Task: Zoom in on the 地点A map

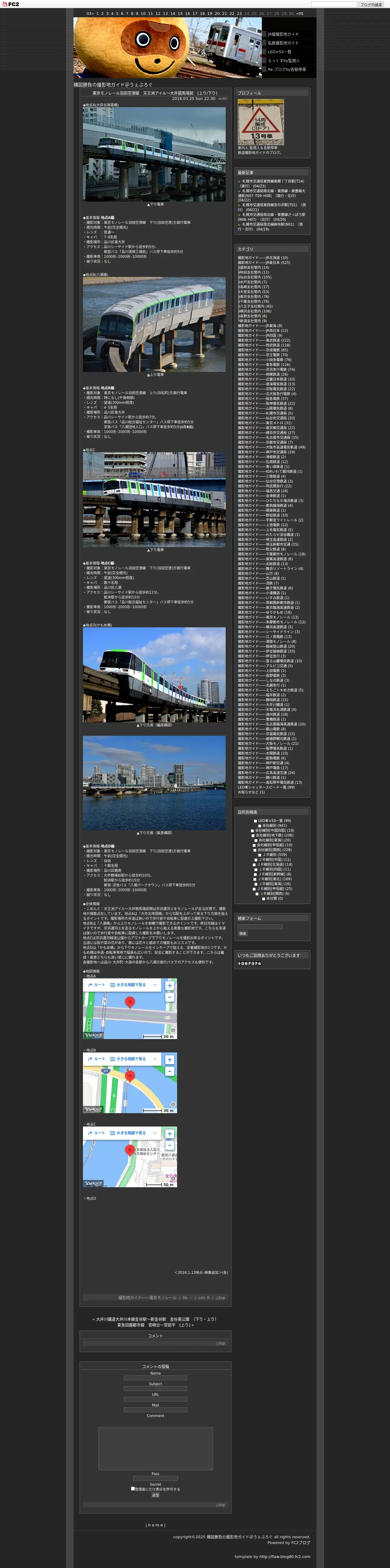Action: [x=169, y=986]
